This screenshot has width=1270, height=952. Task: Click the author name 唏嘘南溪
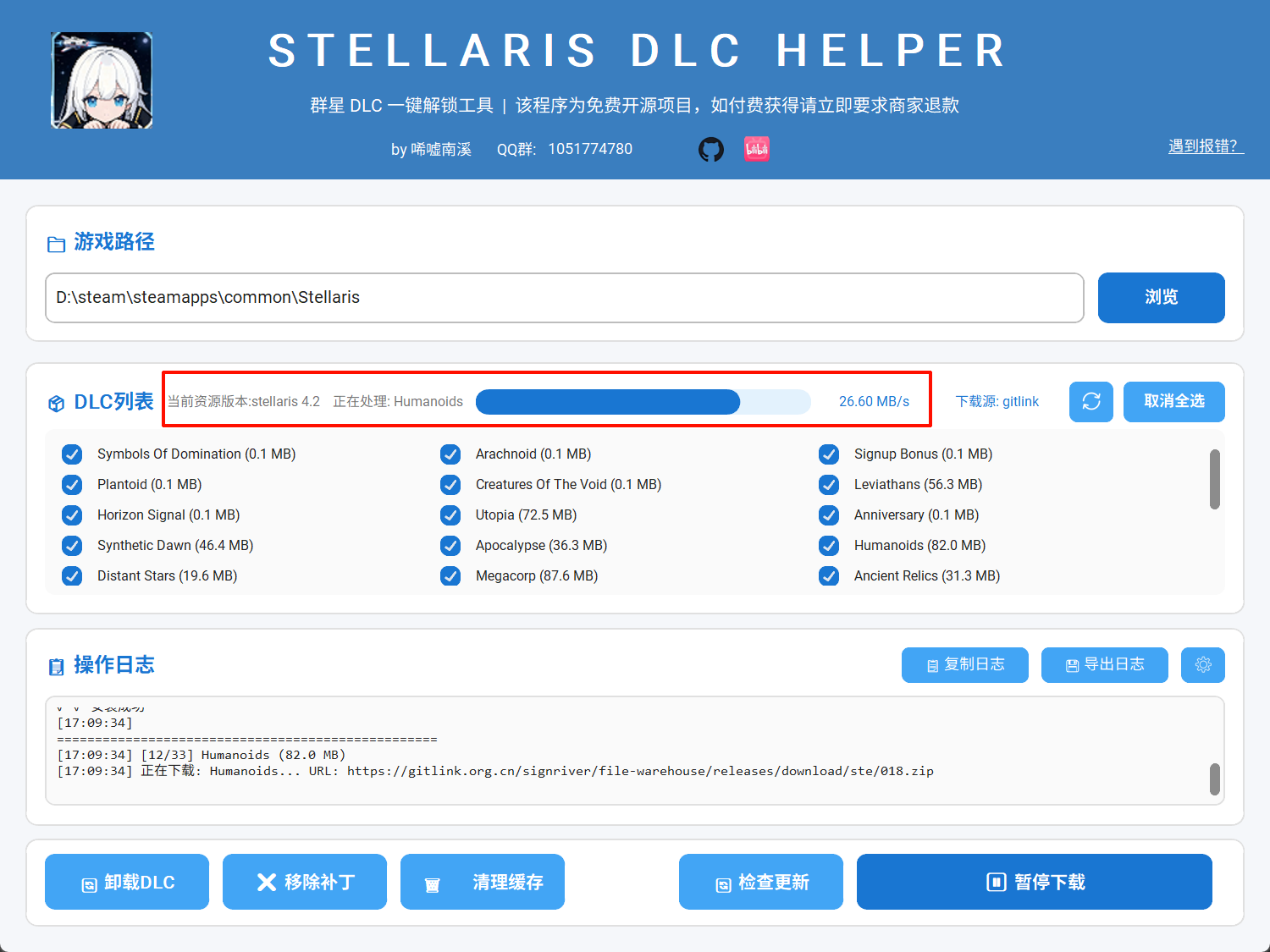coord(441,150)
